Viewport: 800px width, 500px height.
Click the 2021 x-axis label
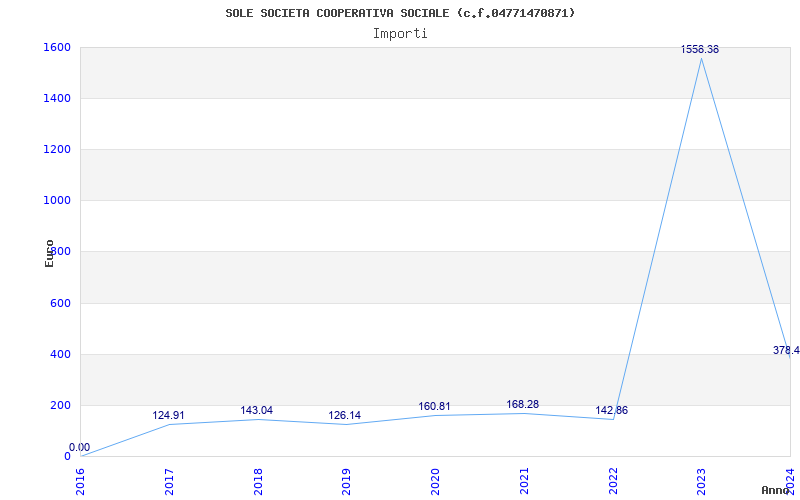pyautogui.click(x=524, y=482)
